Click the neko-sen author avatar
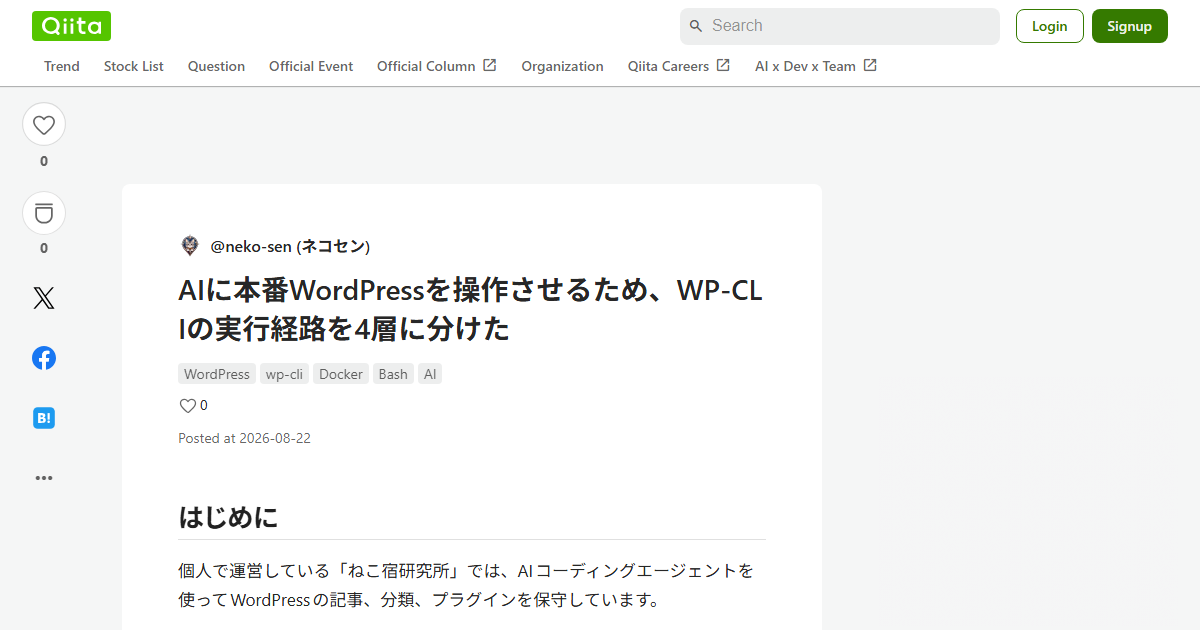 pyautogui.click(x=190, y=246)
